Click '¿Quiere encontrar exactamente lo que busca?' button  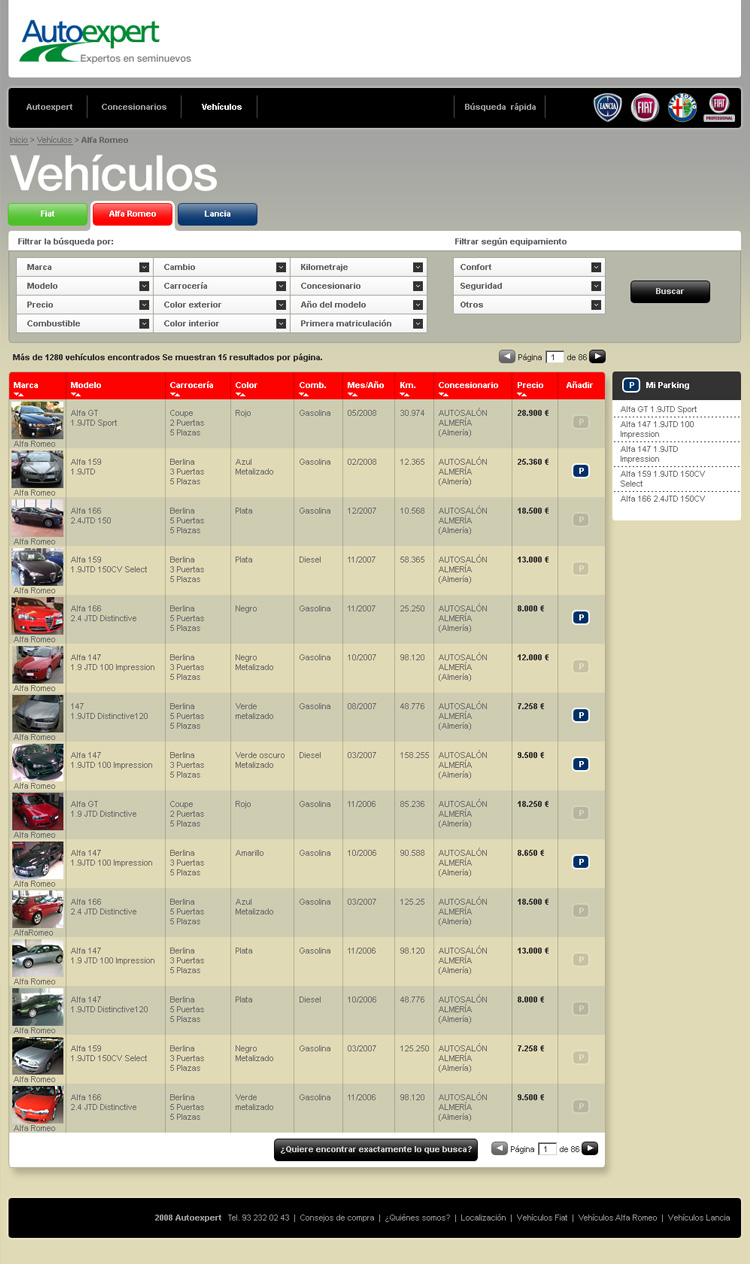(376, 1149)
